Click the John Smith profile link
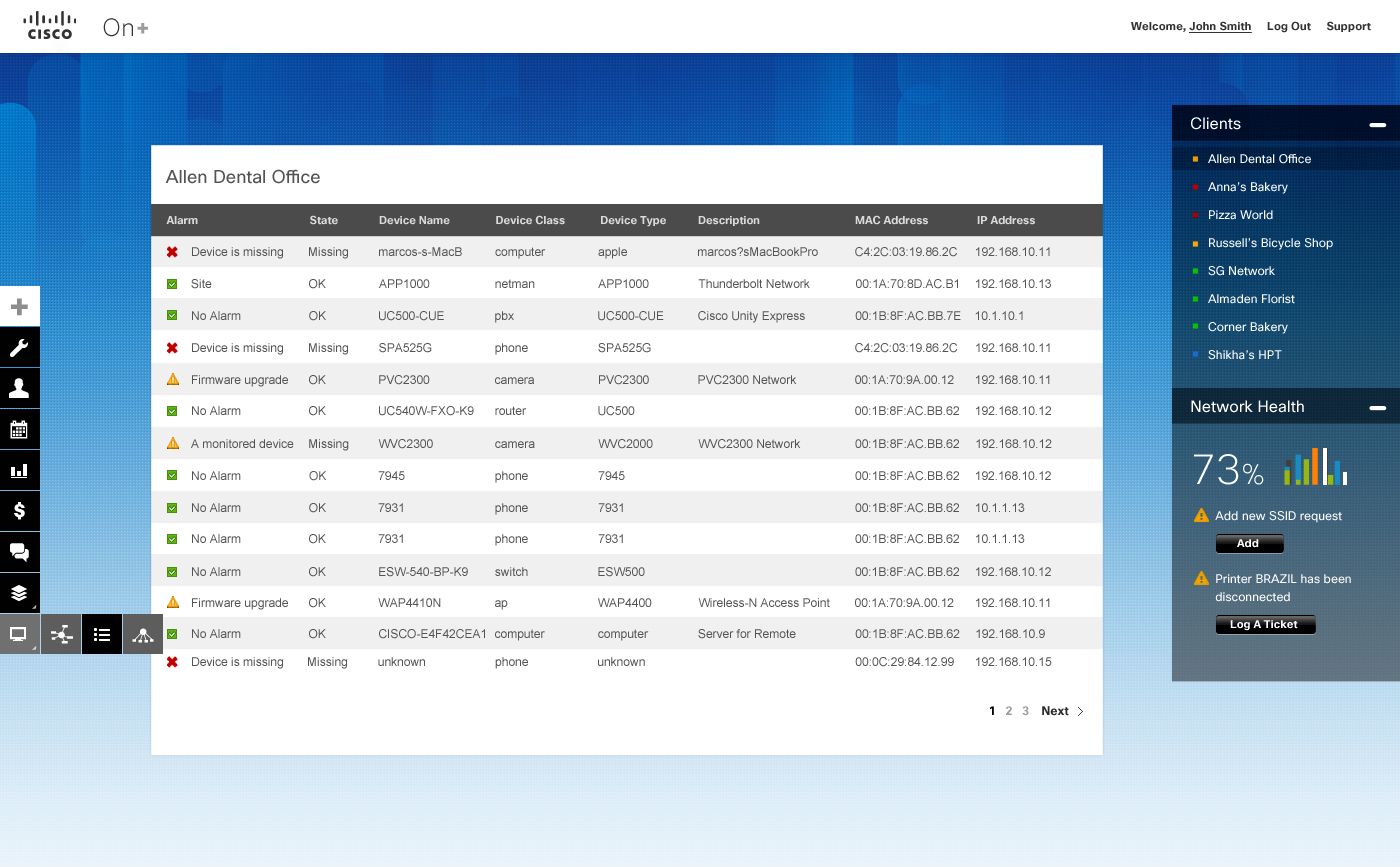This screenshot has width=1400, height=867. point(1220,27)
